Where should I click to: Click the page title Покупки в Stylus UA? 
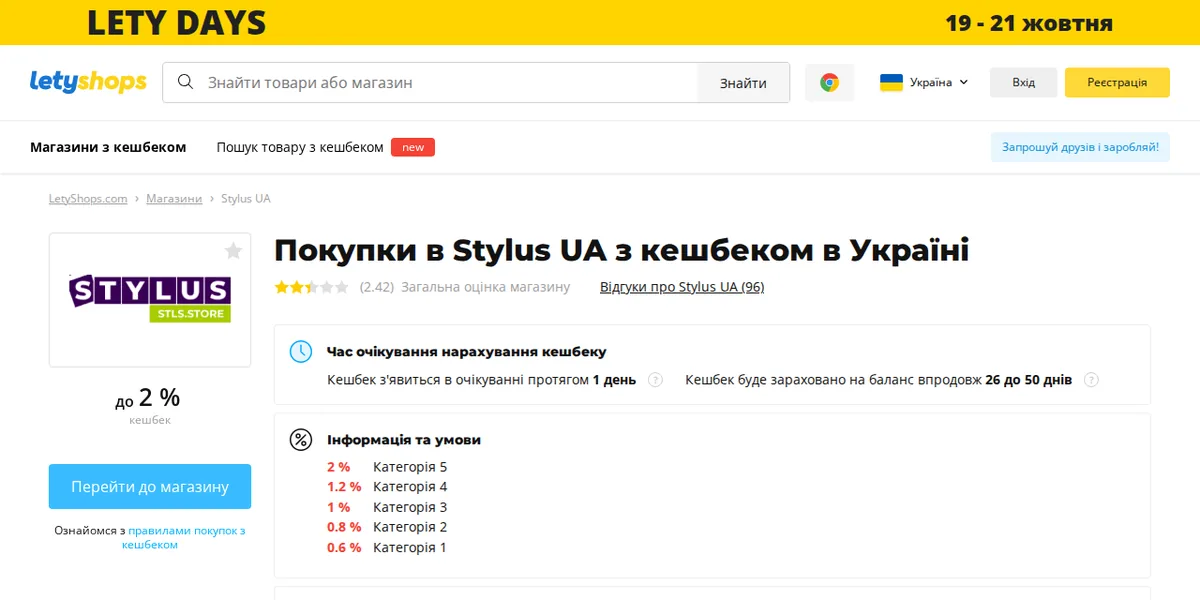622,250
